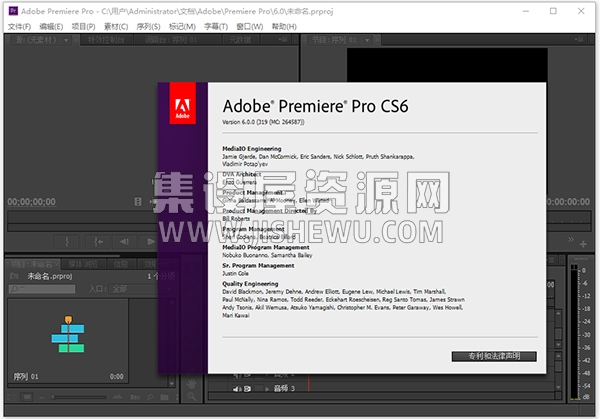Open the 序列(S) menu

pyautogui.click(x=148, y=26)
